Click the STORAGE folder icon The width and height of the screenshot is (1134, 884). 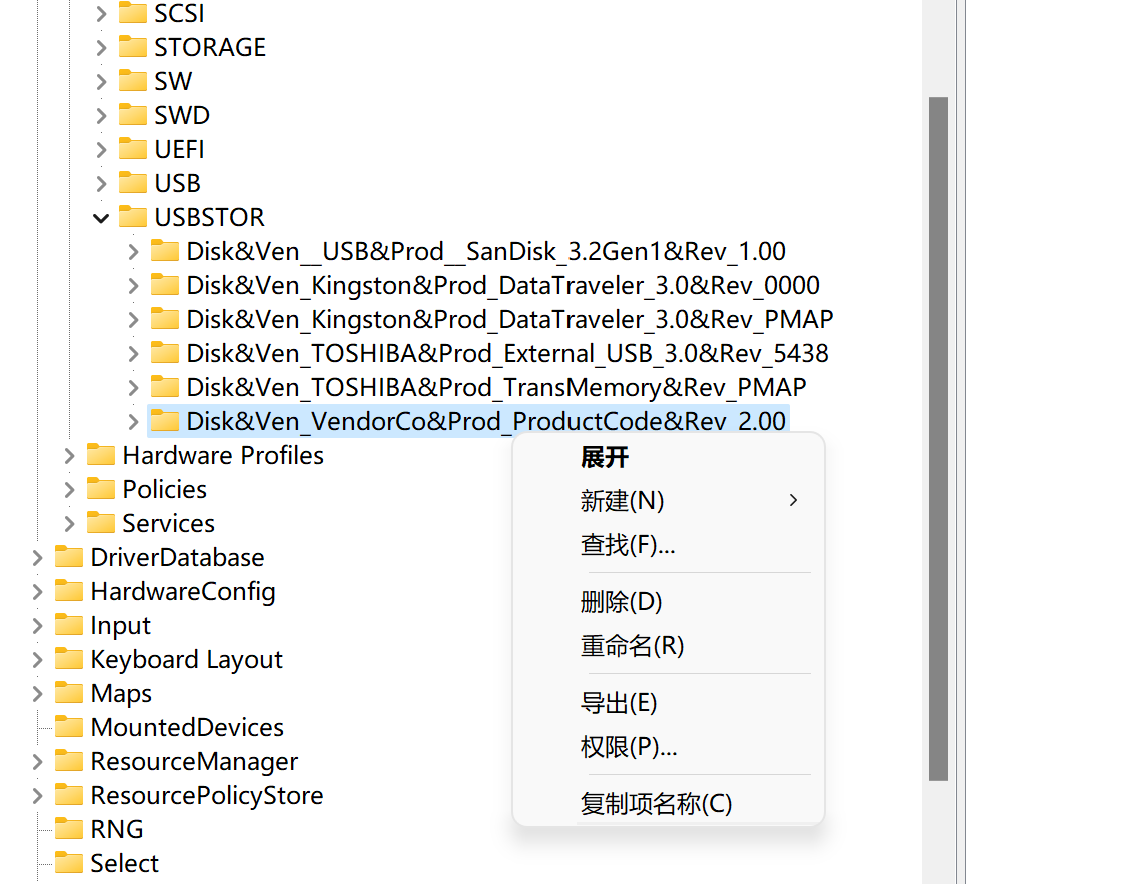point(133,46)
